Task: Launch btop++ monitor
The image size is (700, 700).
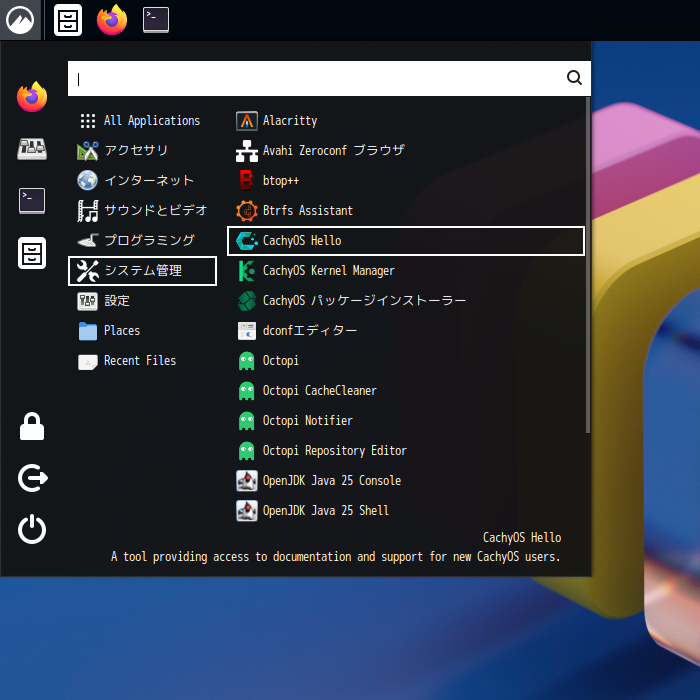Action: (x=406, y=180)
